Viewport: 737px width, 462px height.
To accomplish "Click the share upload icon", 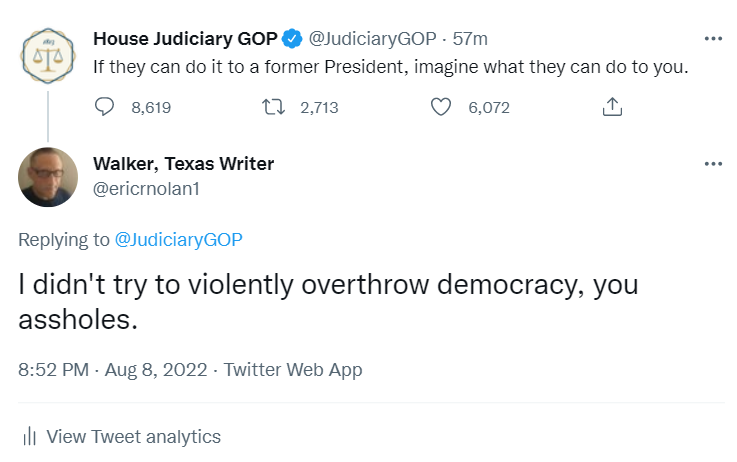I will (x=614, y=107).
